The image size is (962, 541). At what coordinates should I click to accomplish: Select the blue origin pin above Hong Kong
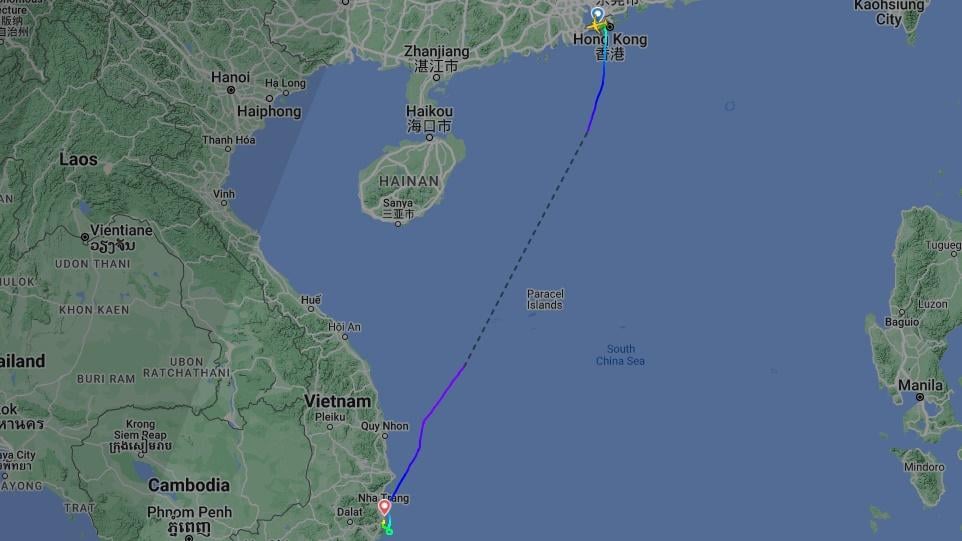pos(597,14)
